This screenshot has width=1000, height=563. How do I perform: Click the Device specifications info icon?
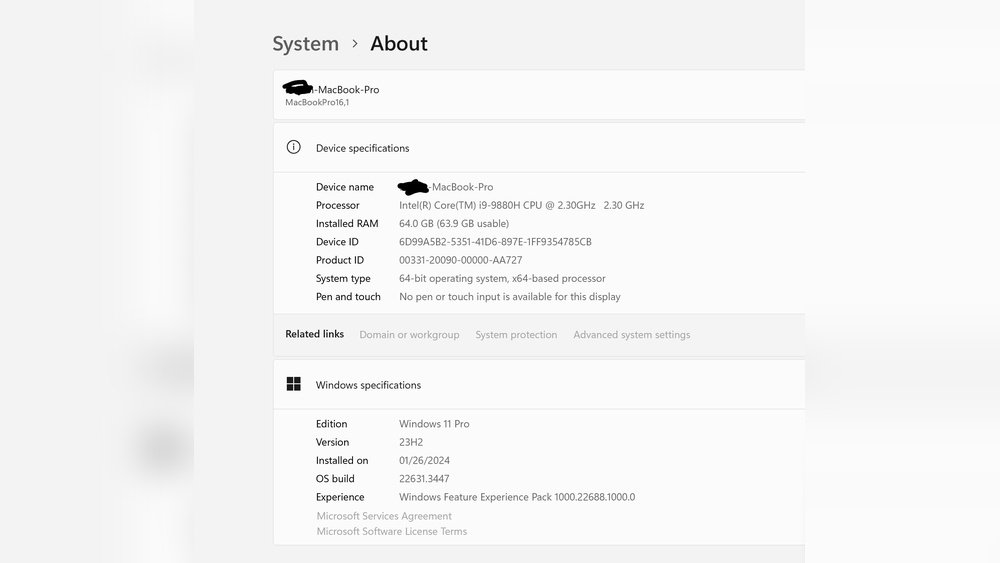[293, 147]
